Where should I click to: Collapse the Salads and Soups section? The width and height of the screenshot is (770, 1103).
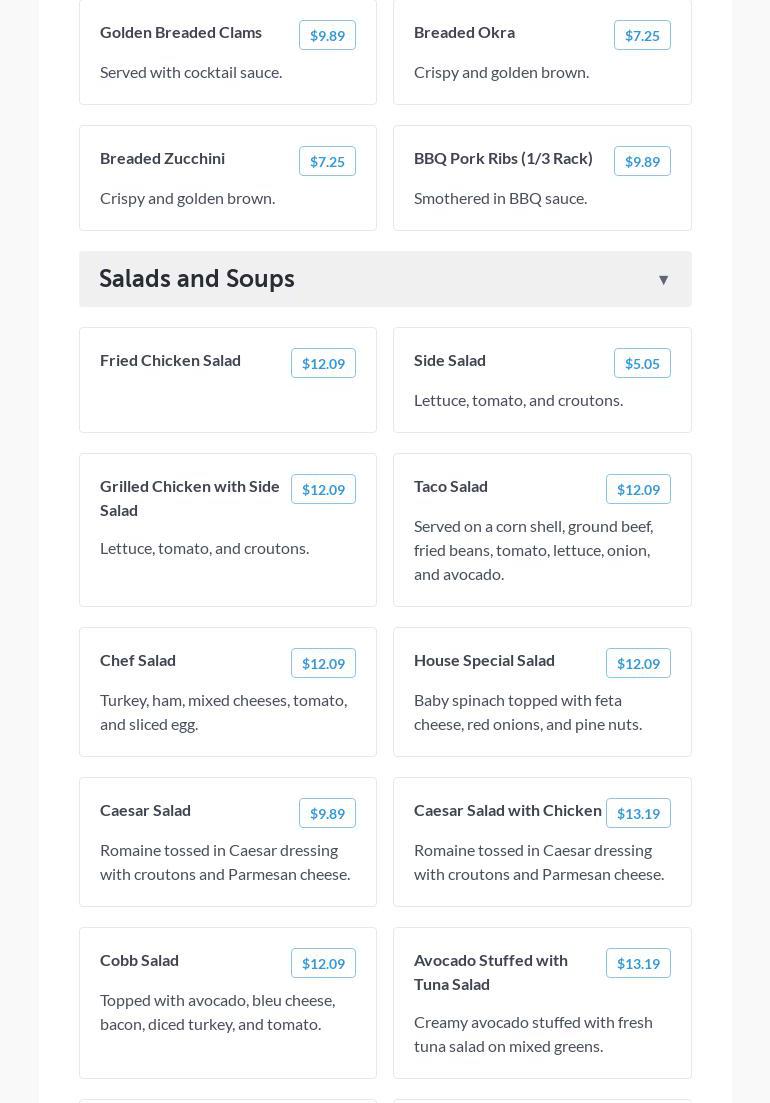coord(663,280)
